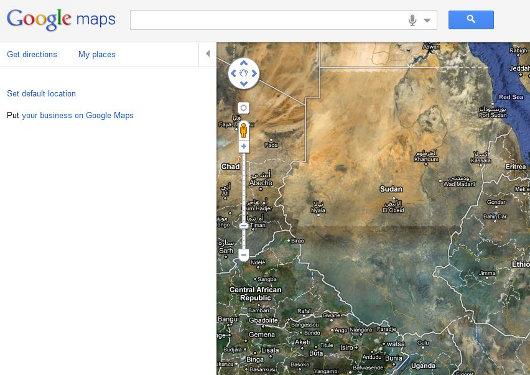Pan the map up arrow

click(x=244, y=63)
